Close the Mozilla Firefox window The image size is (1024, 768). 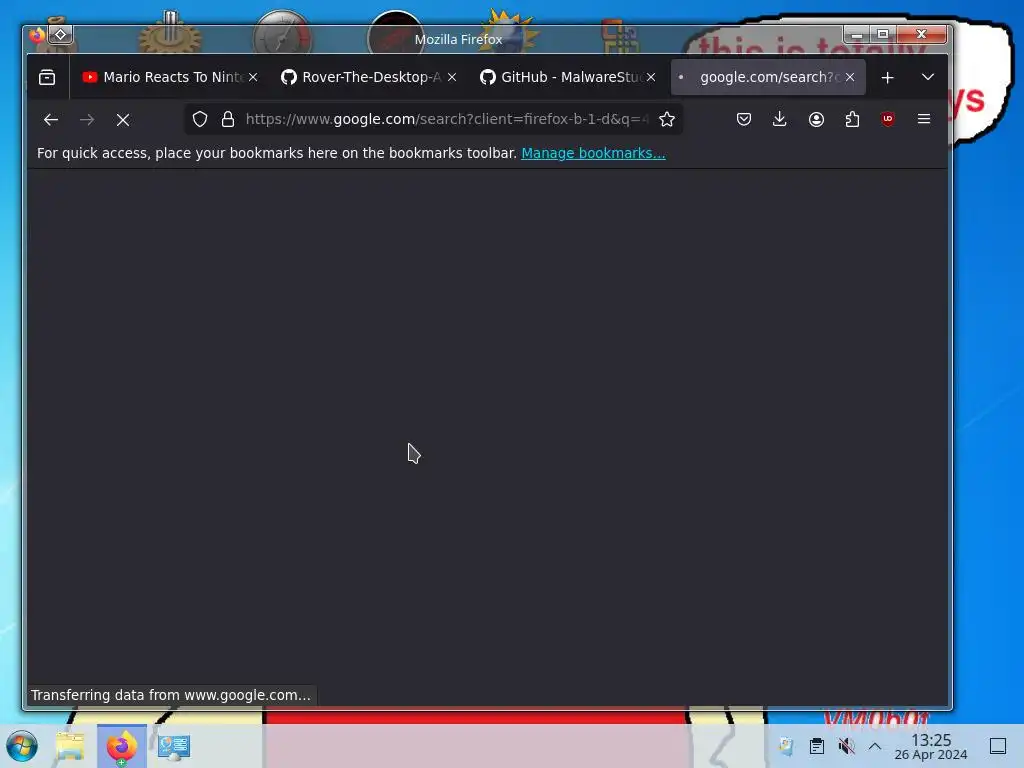coord(921,34)
